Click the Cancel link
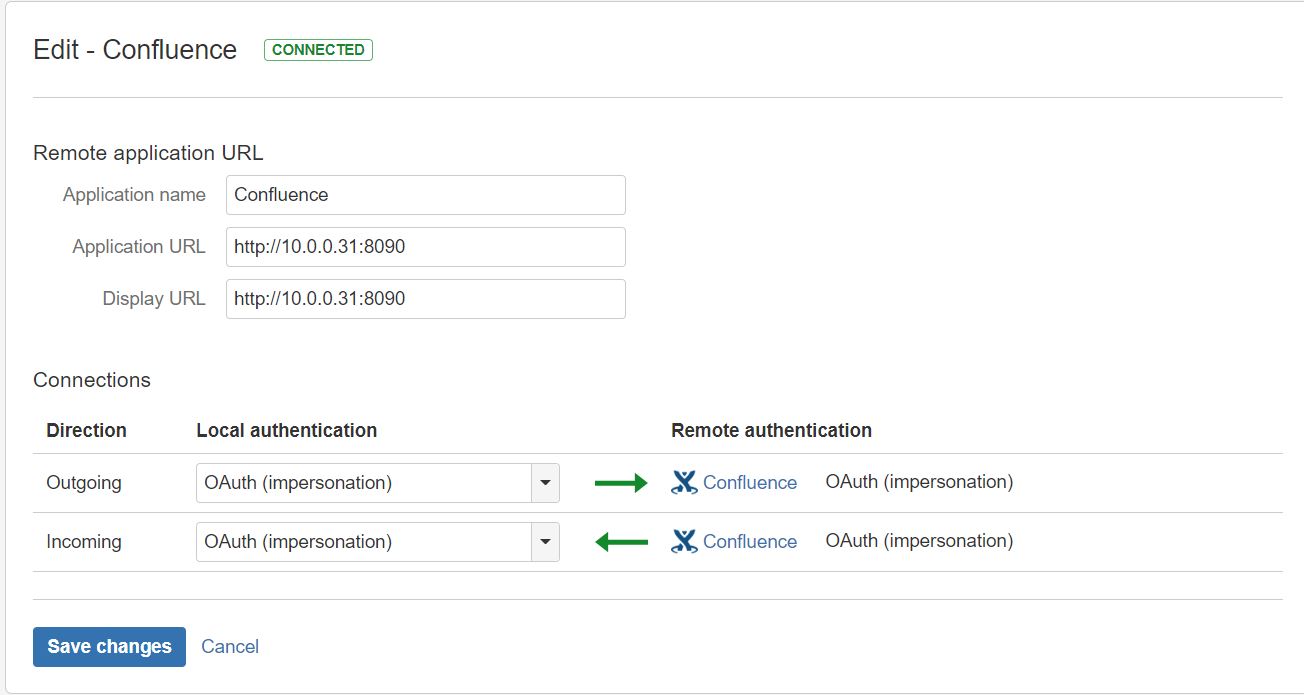The image size is (1304, 695). tap(230, 647)
